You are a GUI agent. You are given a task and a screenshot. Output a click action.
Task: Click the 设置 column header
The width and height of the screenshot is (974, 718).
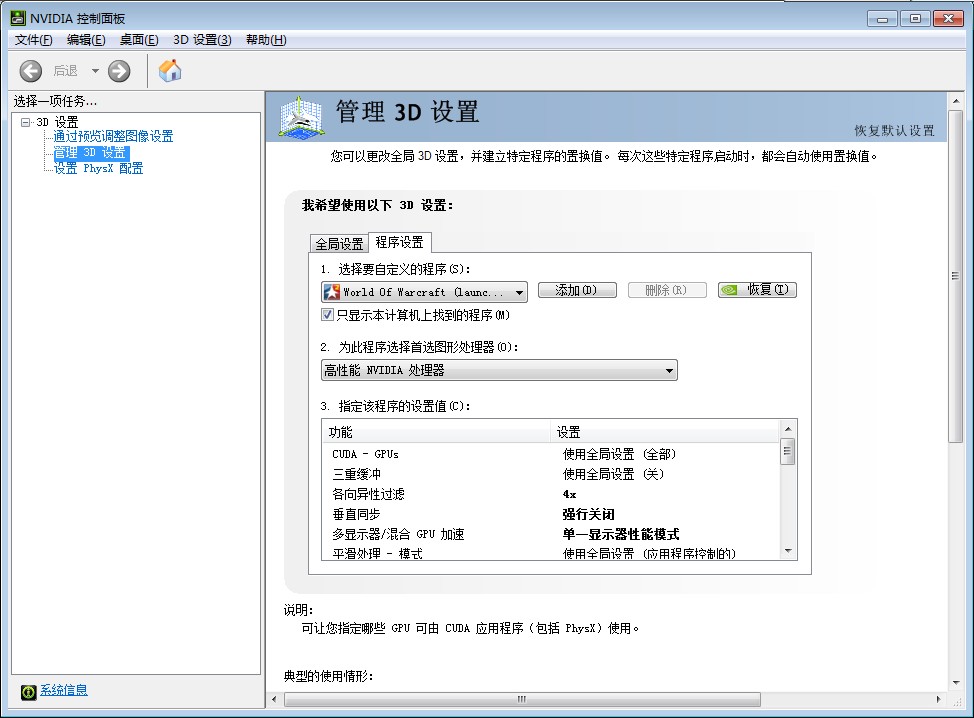[x=665, y=432]
